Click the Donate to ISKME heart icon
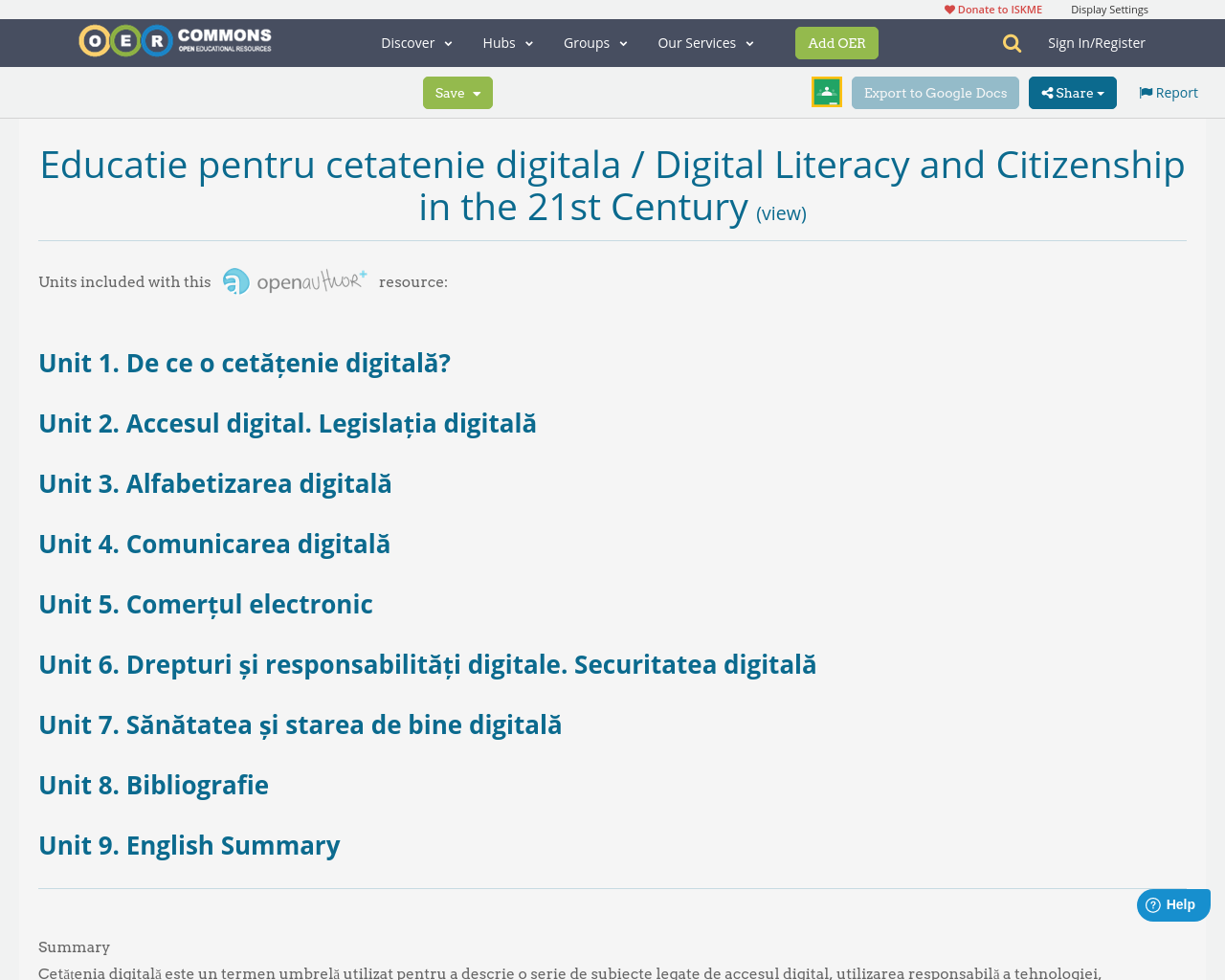The width and height of the screenshot is (1225, 980). tap(949, 8)
